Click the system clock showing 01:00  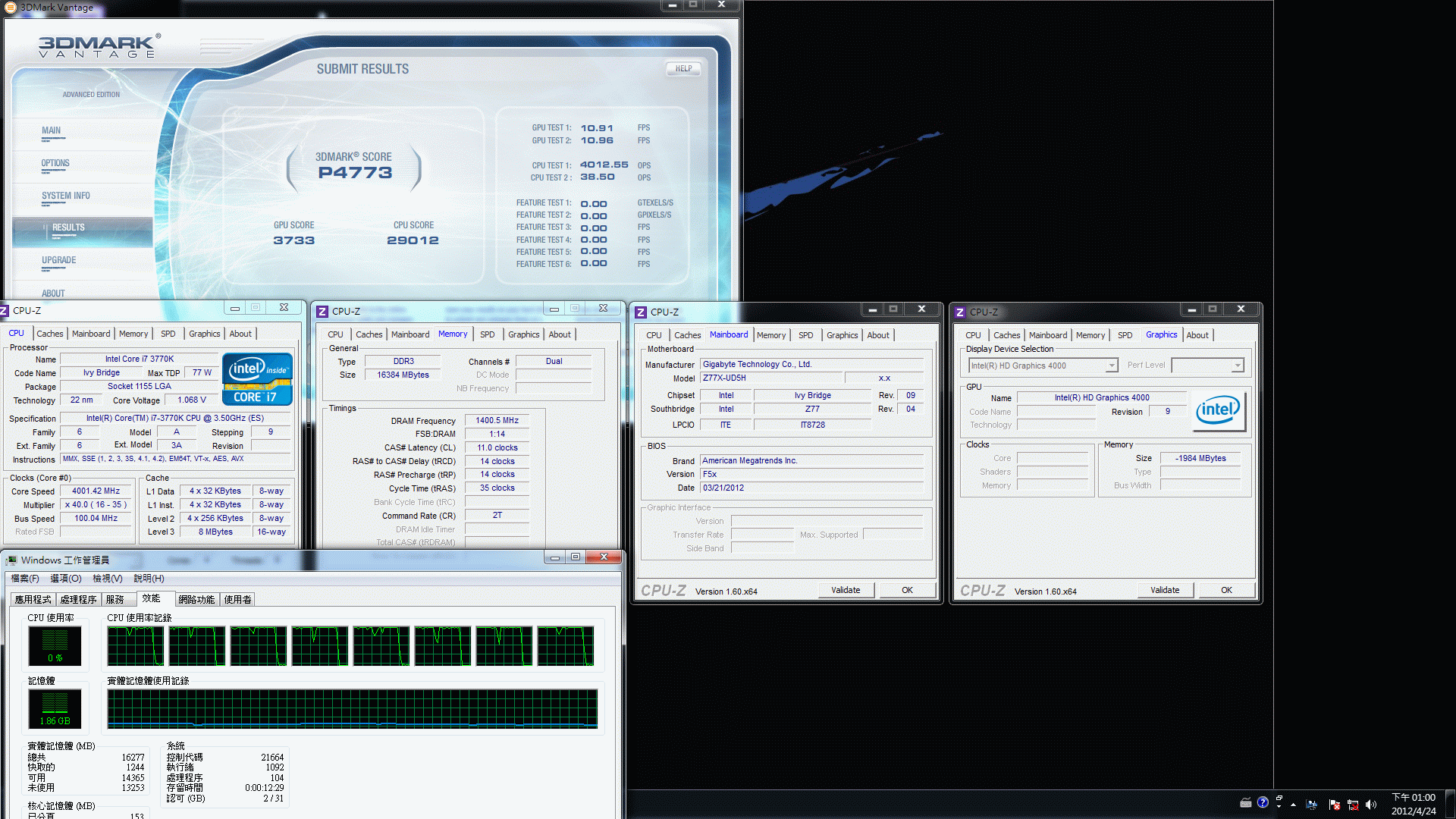(1414, 804)
